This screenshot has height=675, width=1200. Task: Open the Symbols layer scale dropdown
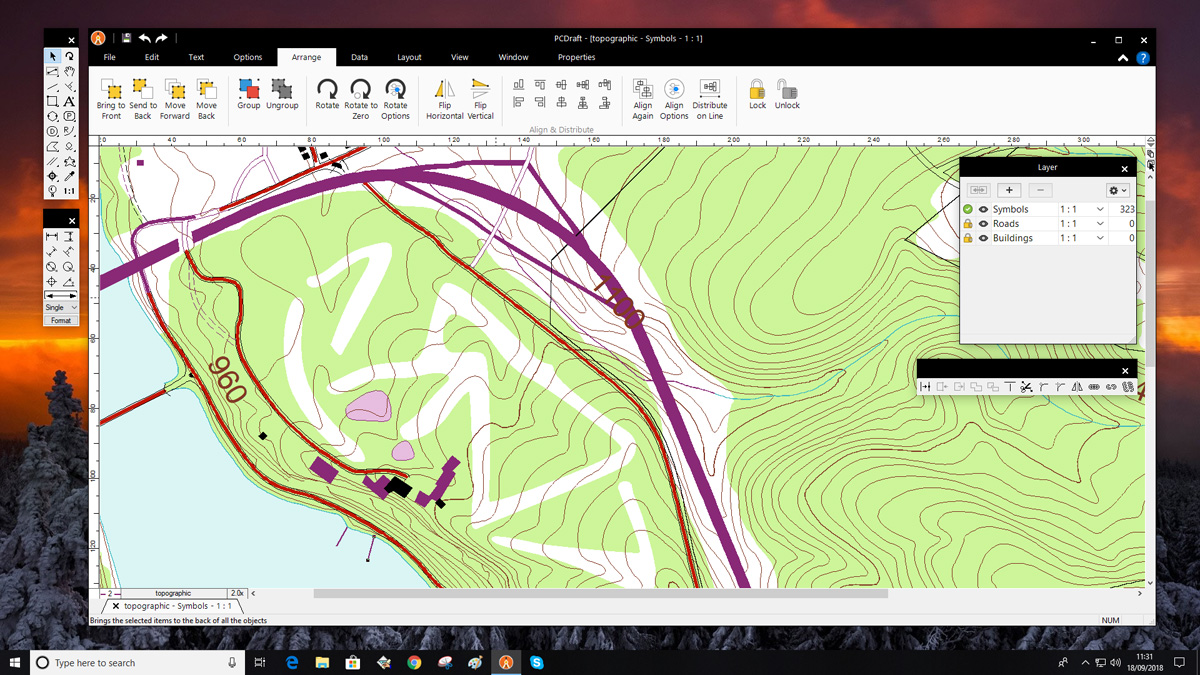pyautogui.click(x=1100, y=210)
